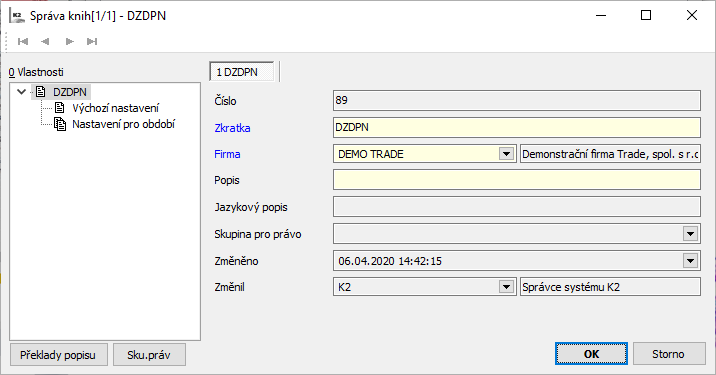Confirm with the OK button
Image resolution: width=716 pixels, height=375 pixels.
[591, 354]
